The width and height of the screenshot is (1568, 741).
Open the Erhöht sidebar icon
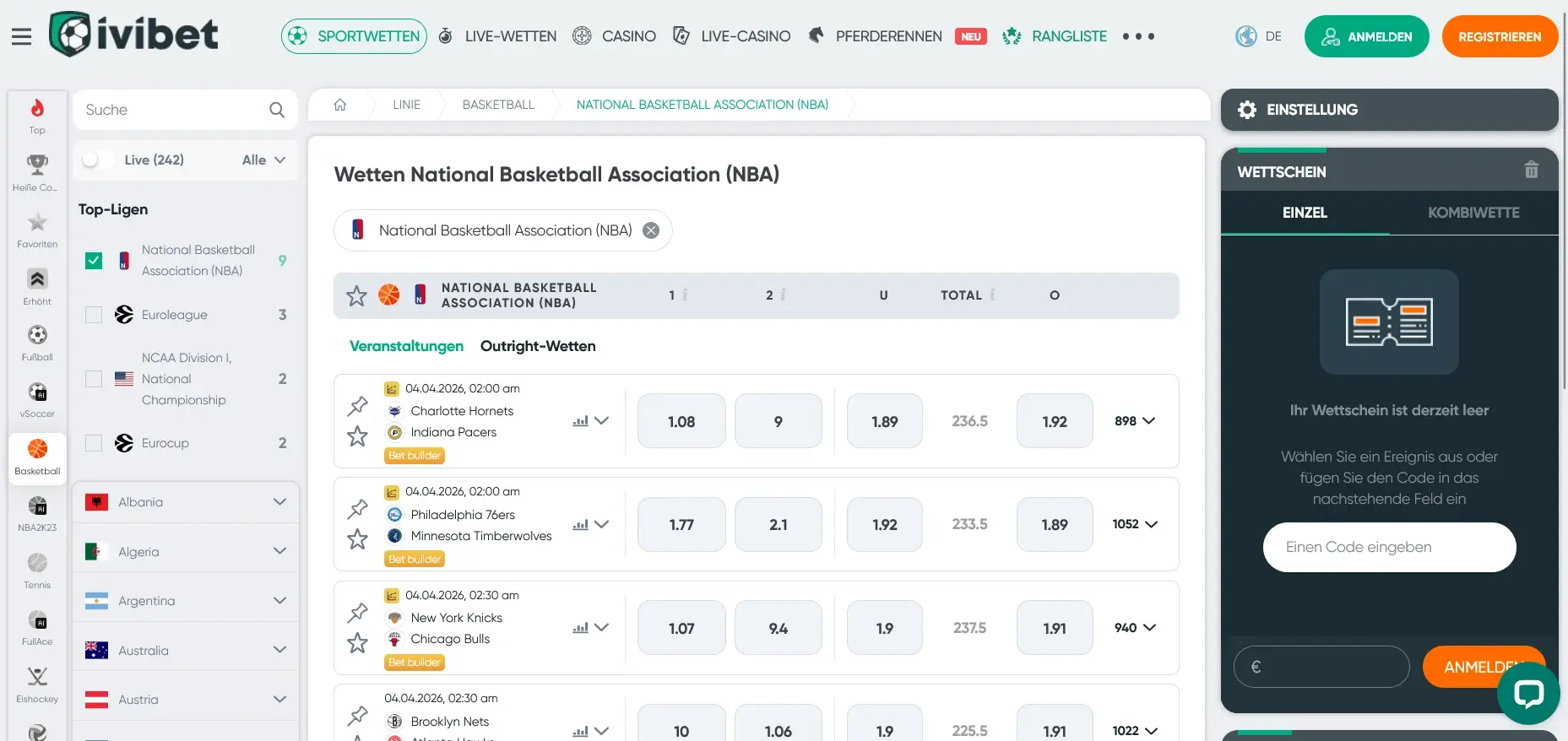(37, 287)
